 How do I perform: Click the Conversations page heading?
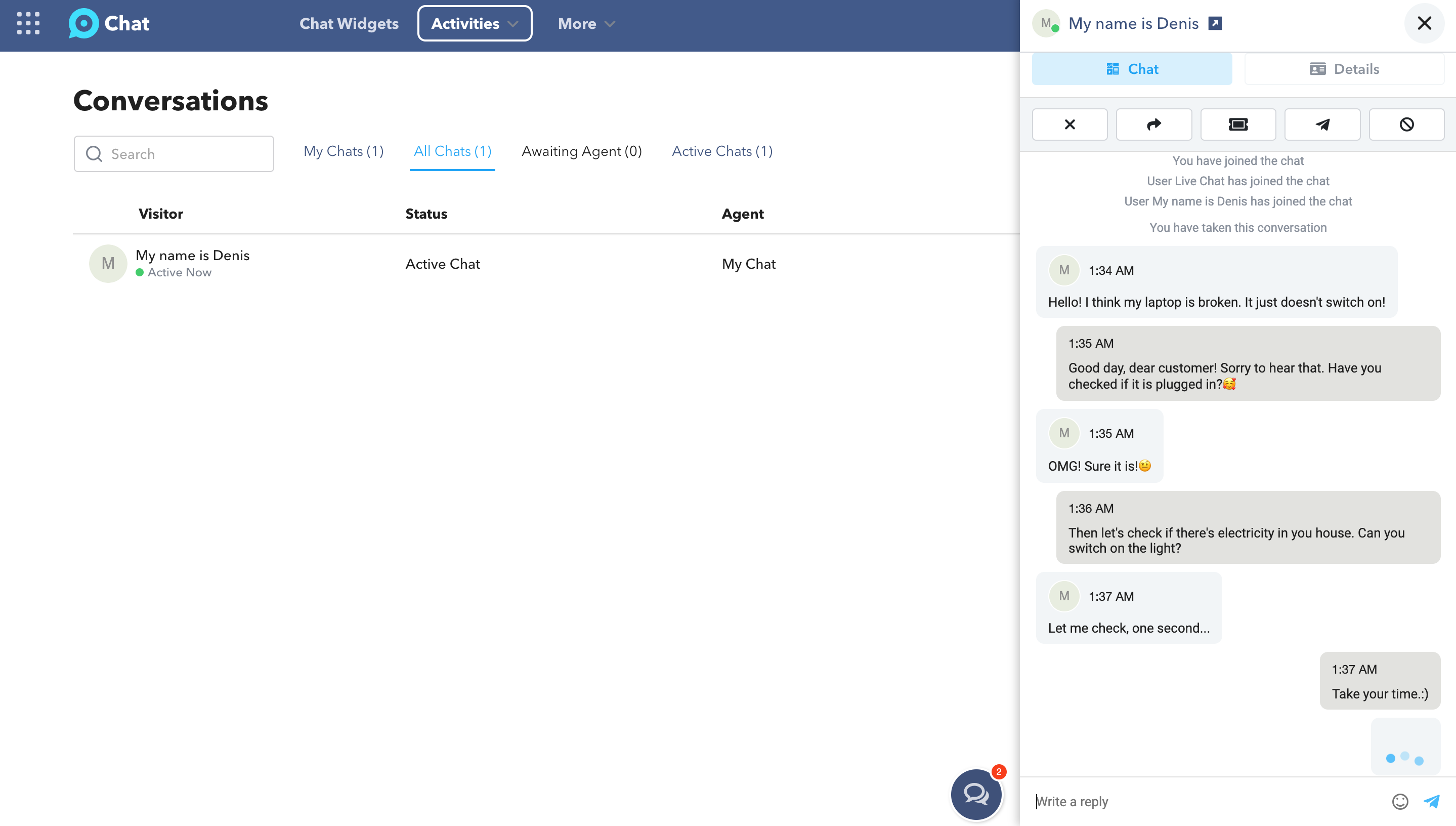[170, 100]
